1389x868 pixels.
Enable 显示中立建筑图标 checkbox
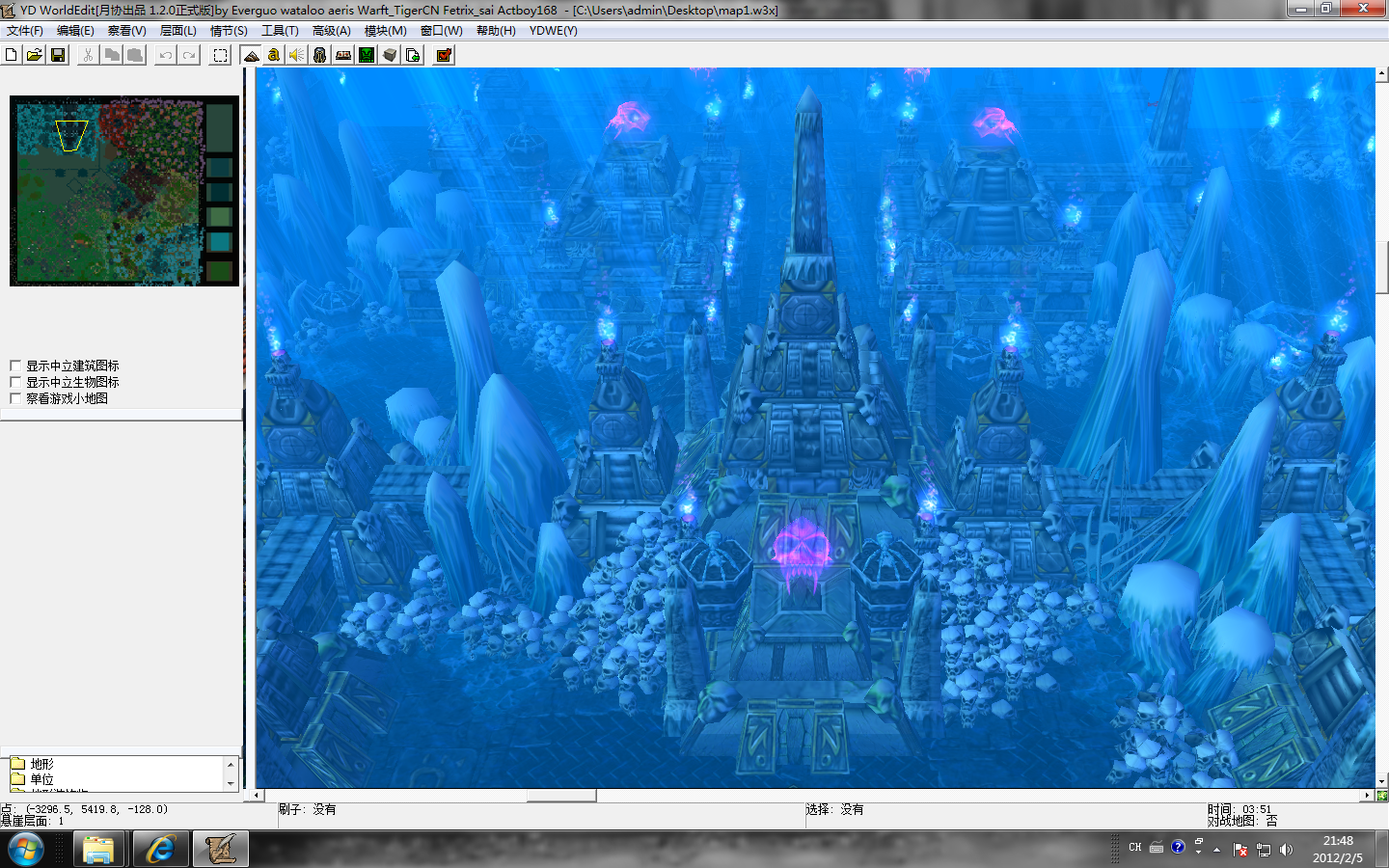tap(15, 366)
